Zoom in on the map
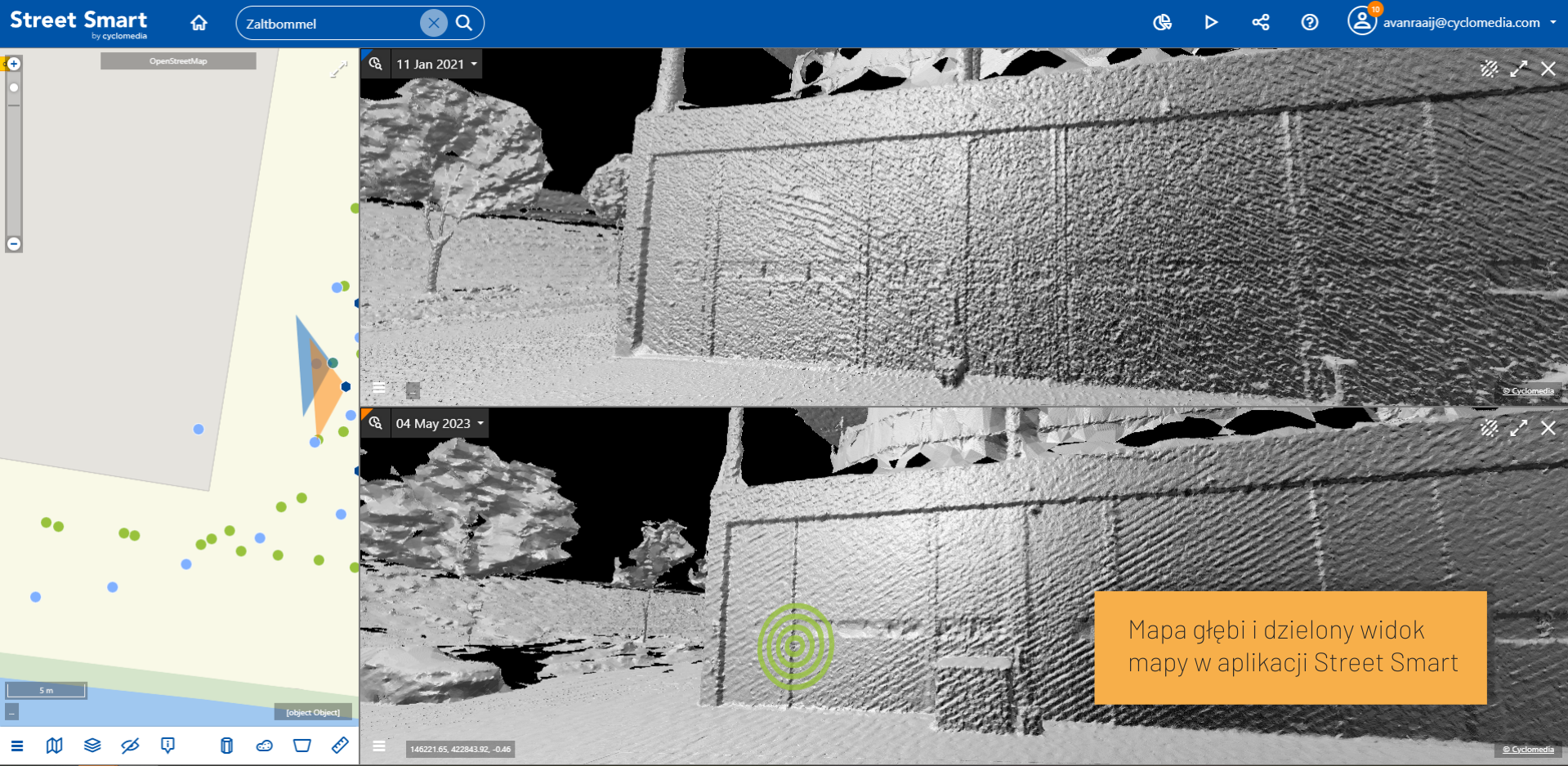 click(x=14, y=64)
